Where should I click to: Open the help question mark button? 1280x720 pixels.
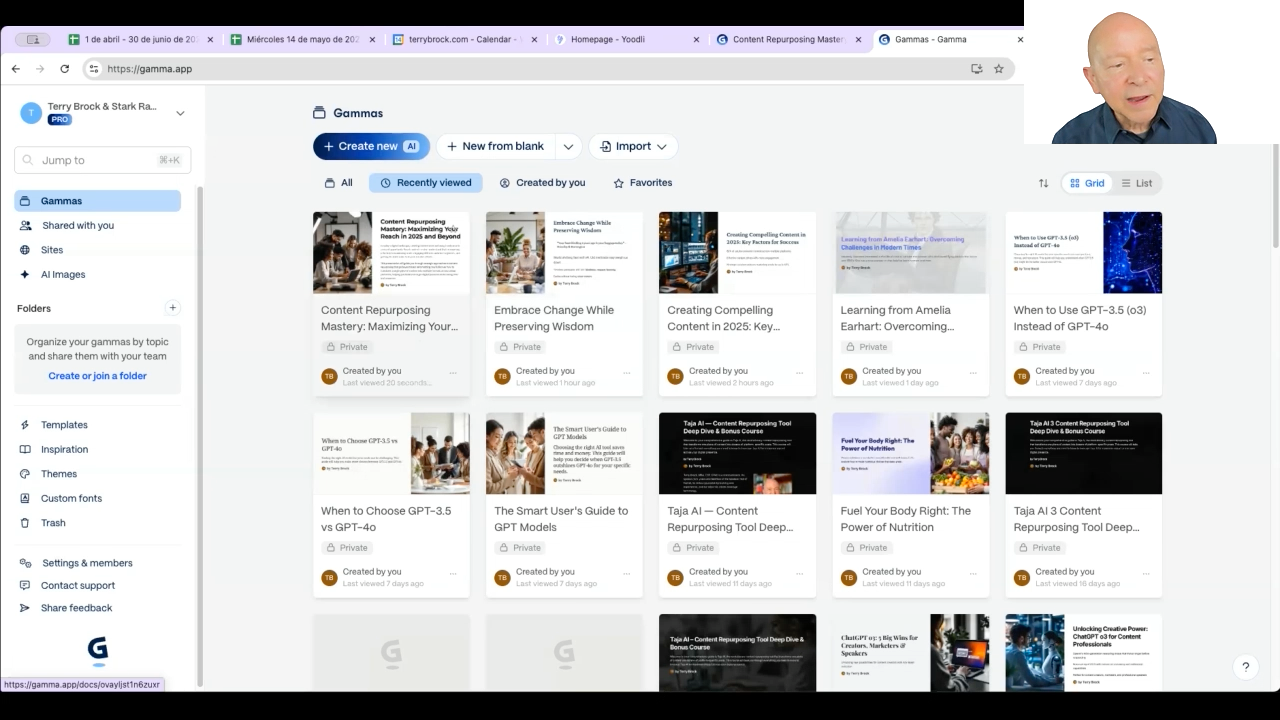pyautogui.click(x=1245, y=667)
